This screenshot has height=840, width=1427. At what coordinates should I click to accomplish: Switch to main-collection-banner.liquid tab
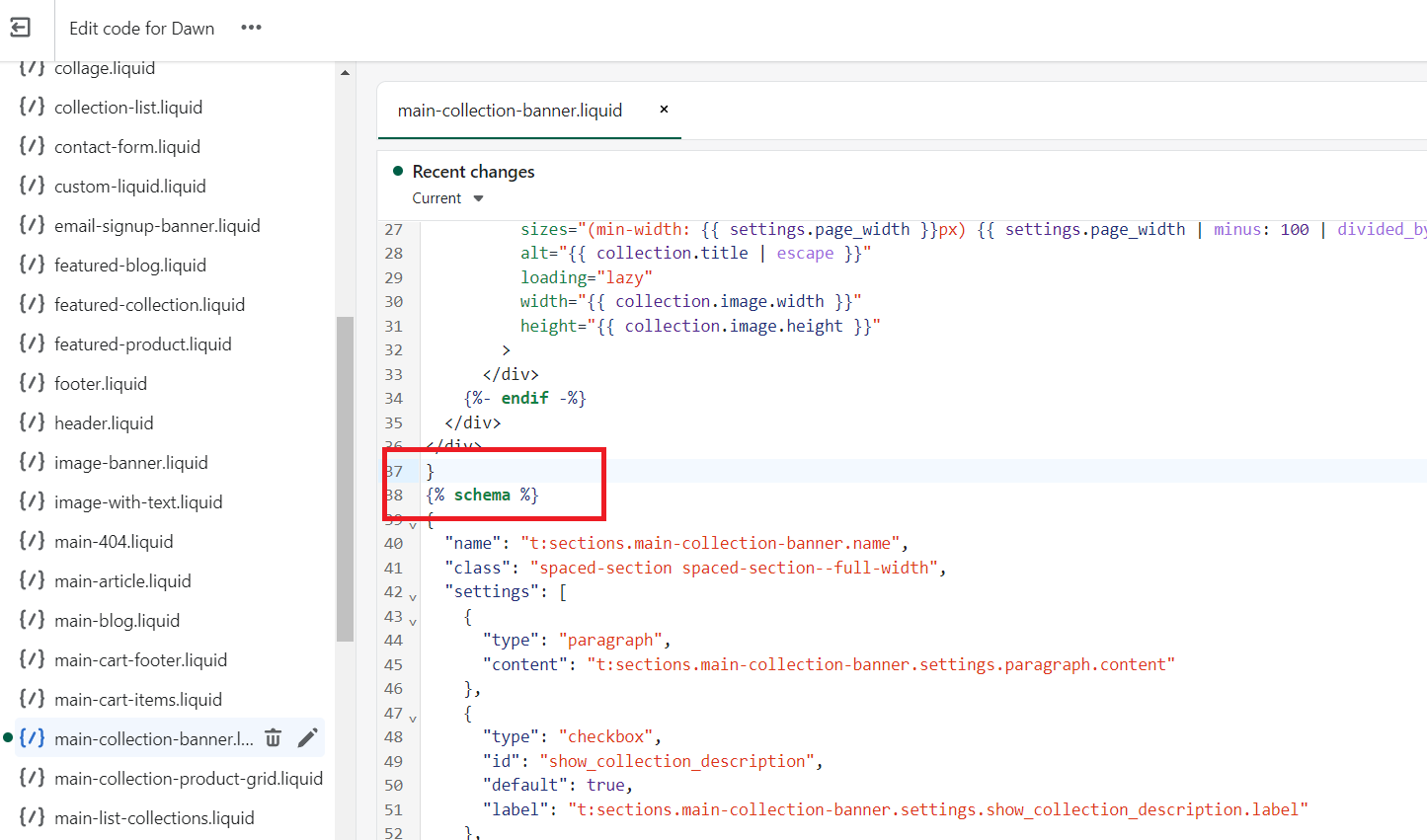510,111
